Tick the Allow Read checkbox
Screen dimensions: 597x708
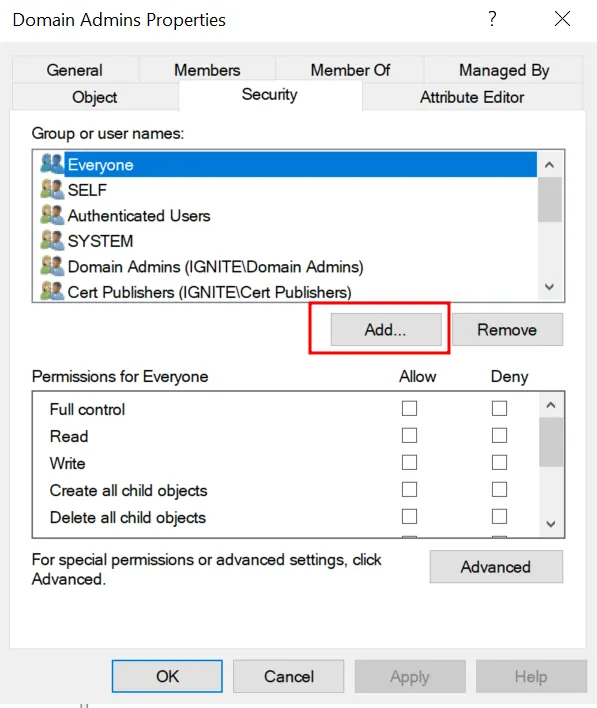(410, 436)
